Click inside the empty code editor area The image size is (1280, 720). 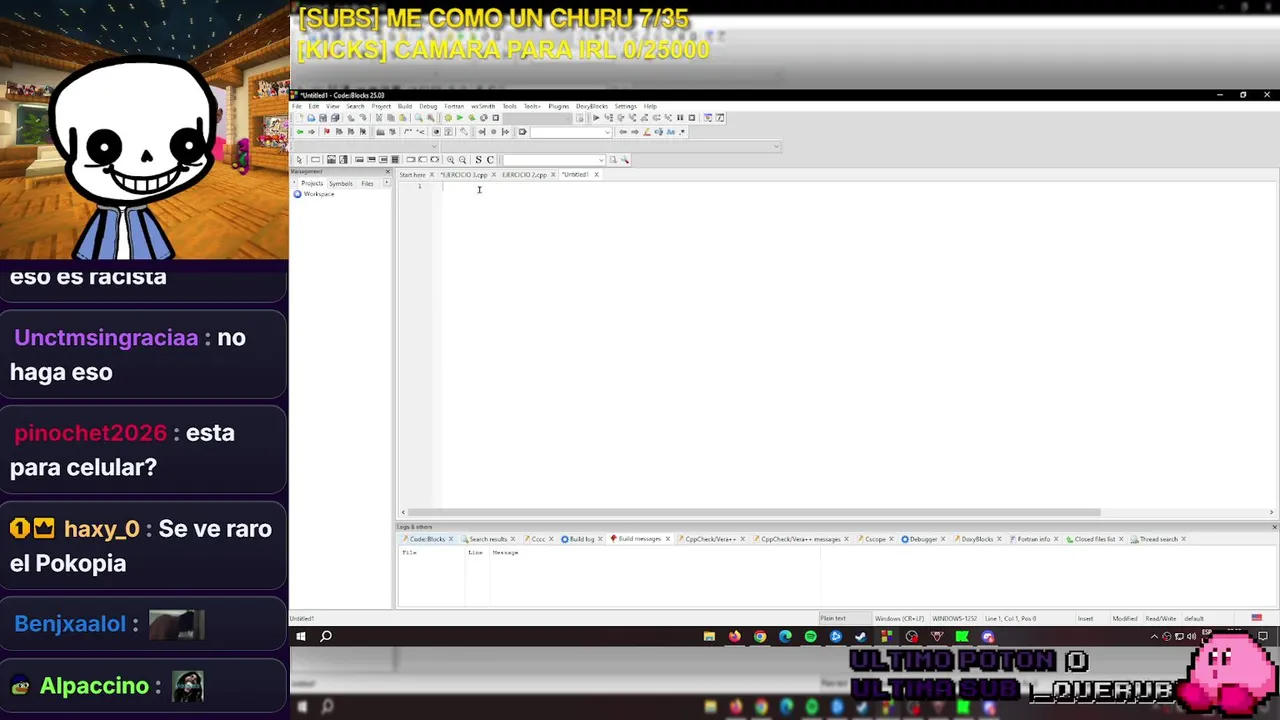(x=858, y=345)
